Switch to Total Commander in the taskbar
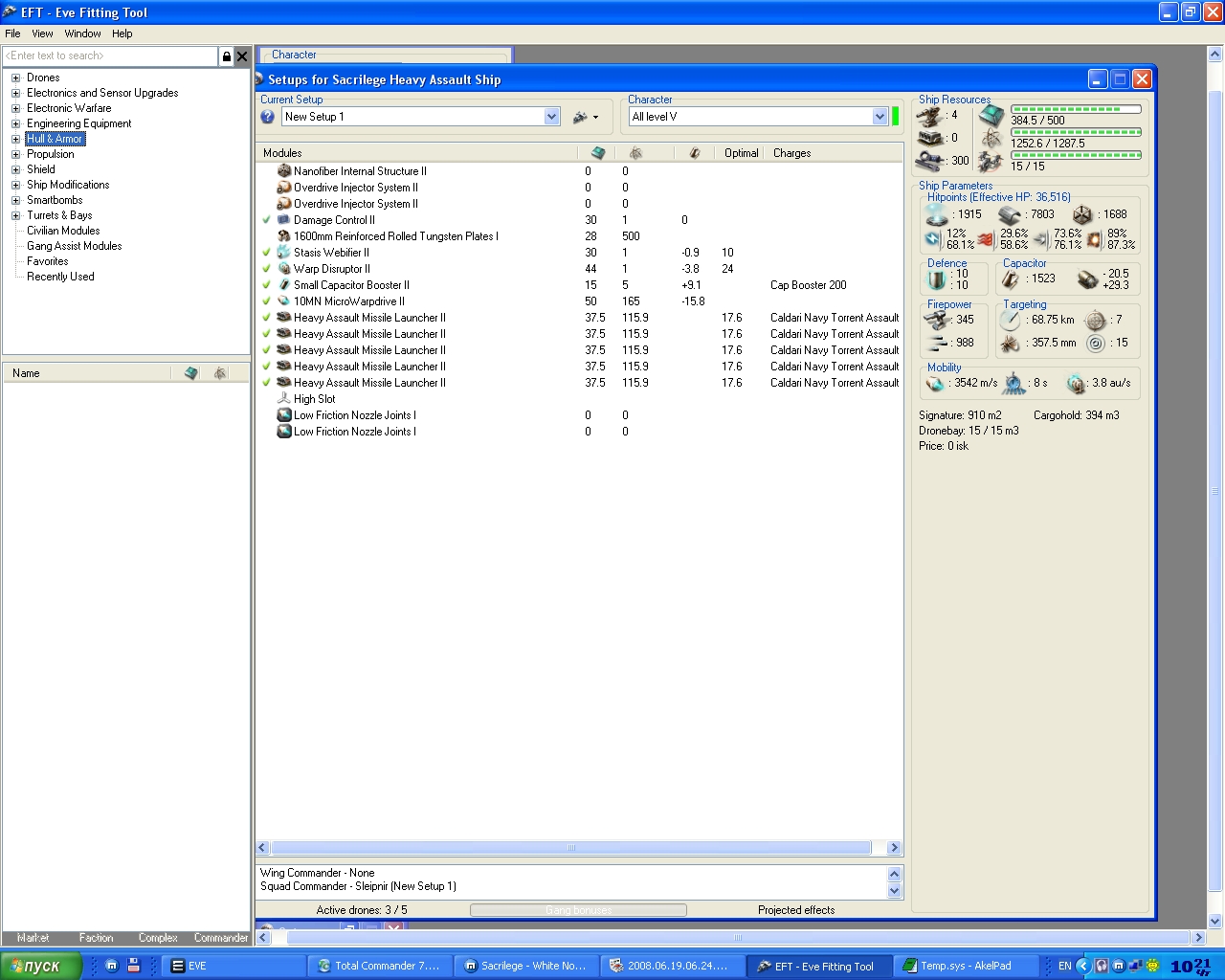The image size is (1225, 980). (x=379, y=966)
